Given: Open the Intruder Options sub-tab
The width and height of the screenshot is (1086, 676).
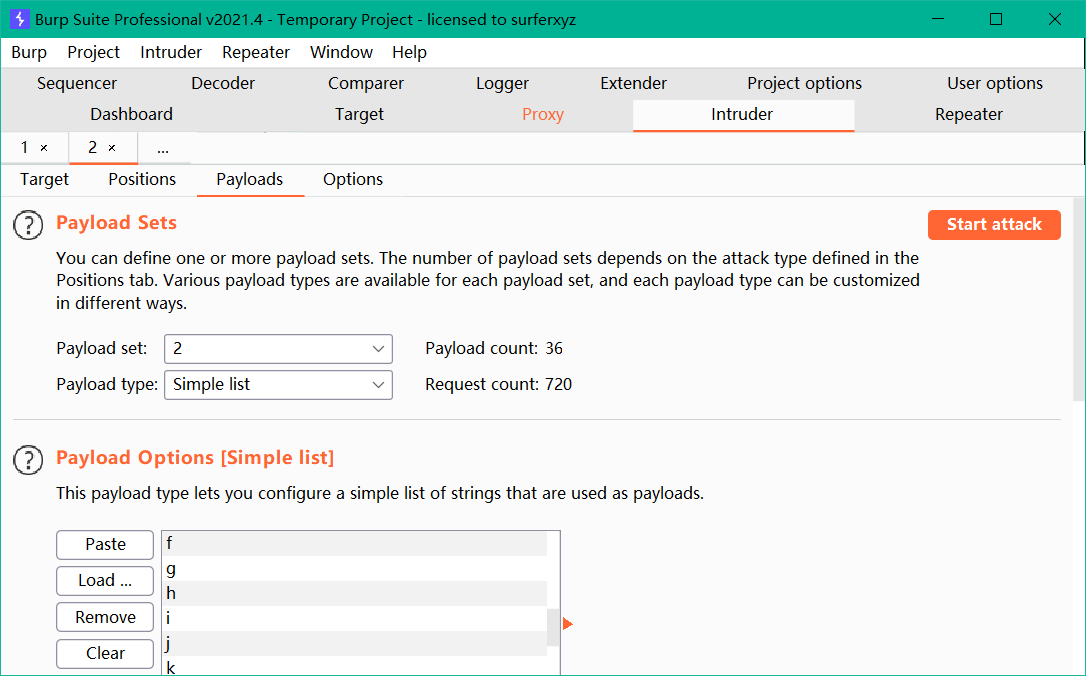Looking at the screenshot, I should [353, 179].
